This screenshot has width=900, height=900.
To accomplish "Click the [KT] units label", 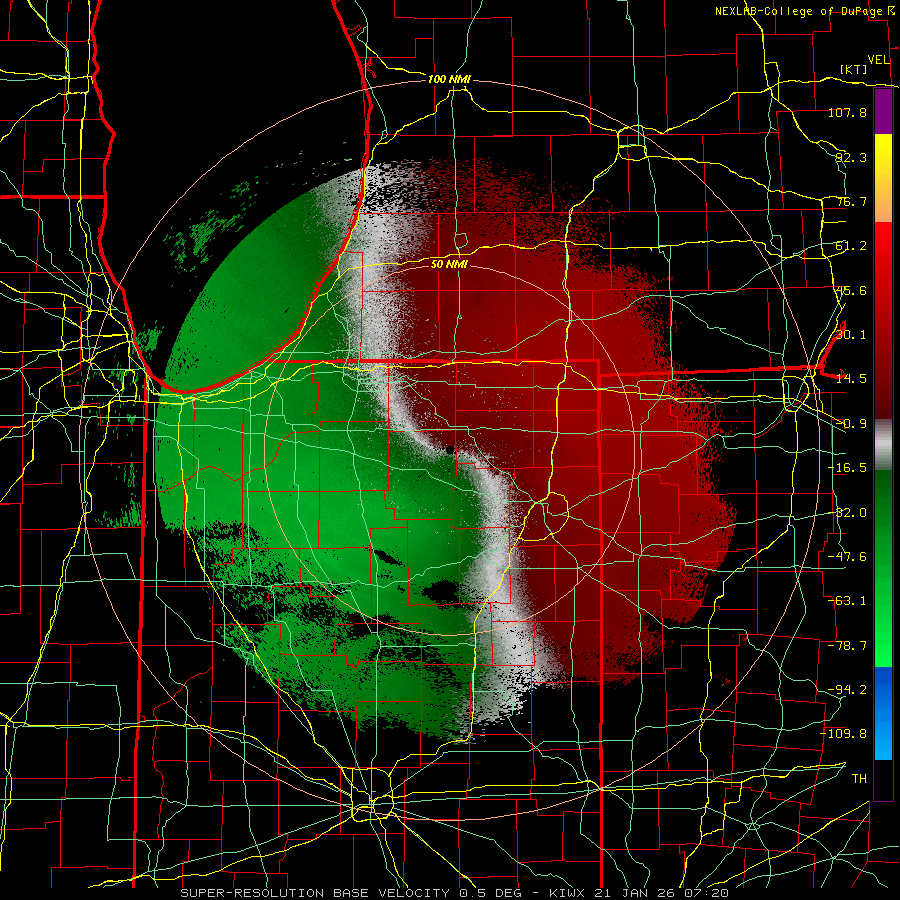I will click(854, 69).
